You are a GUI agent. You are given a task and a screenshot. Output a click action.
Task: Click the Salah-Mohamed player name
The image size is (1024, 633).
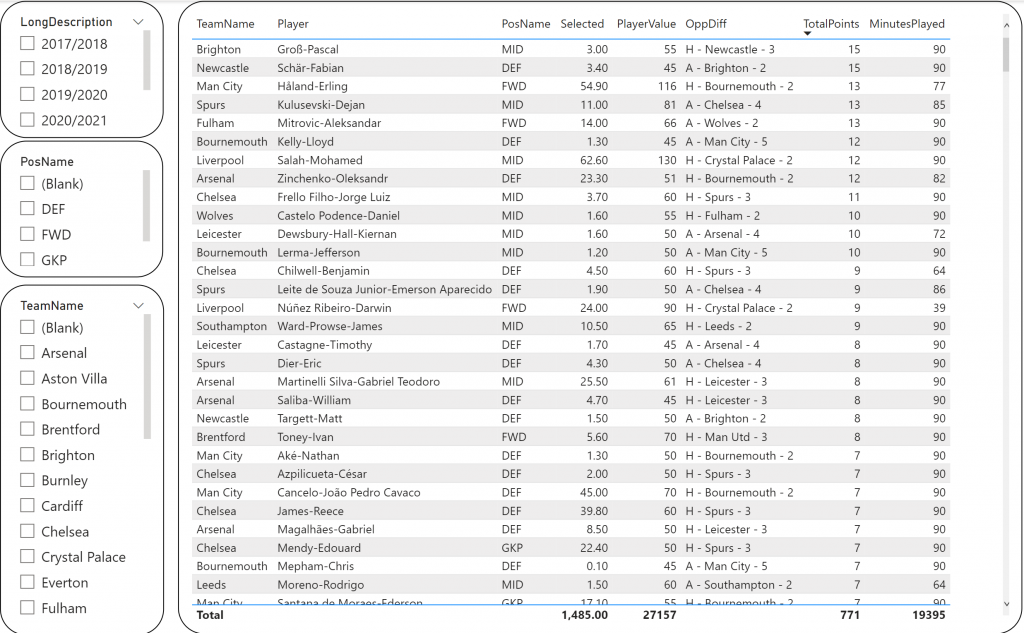point(319,160)
